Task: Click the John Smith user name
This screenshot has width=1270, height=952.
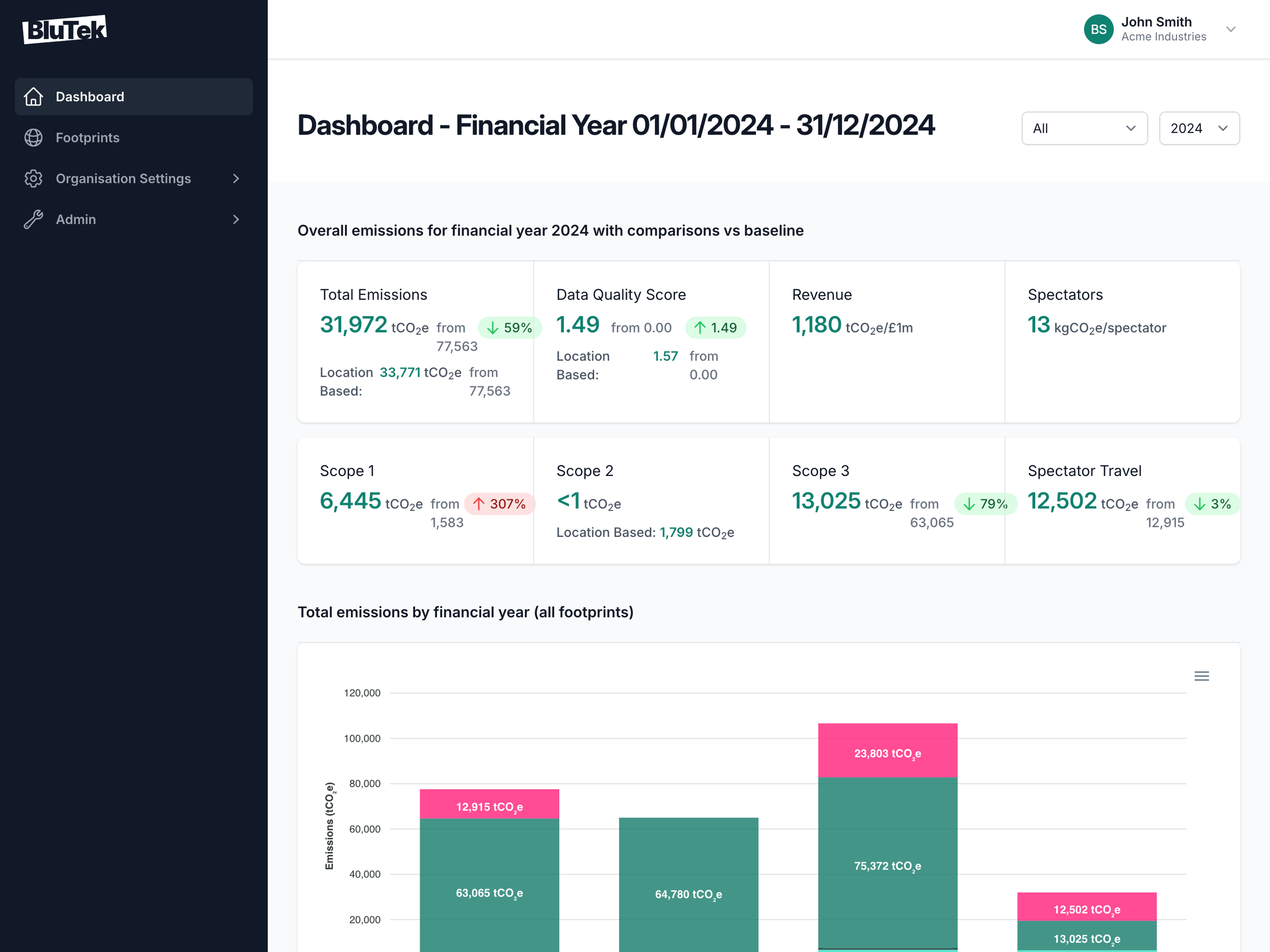Action: [1156, 22]
